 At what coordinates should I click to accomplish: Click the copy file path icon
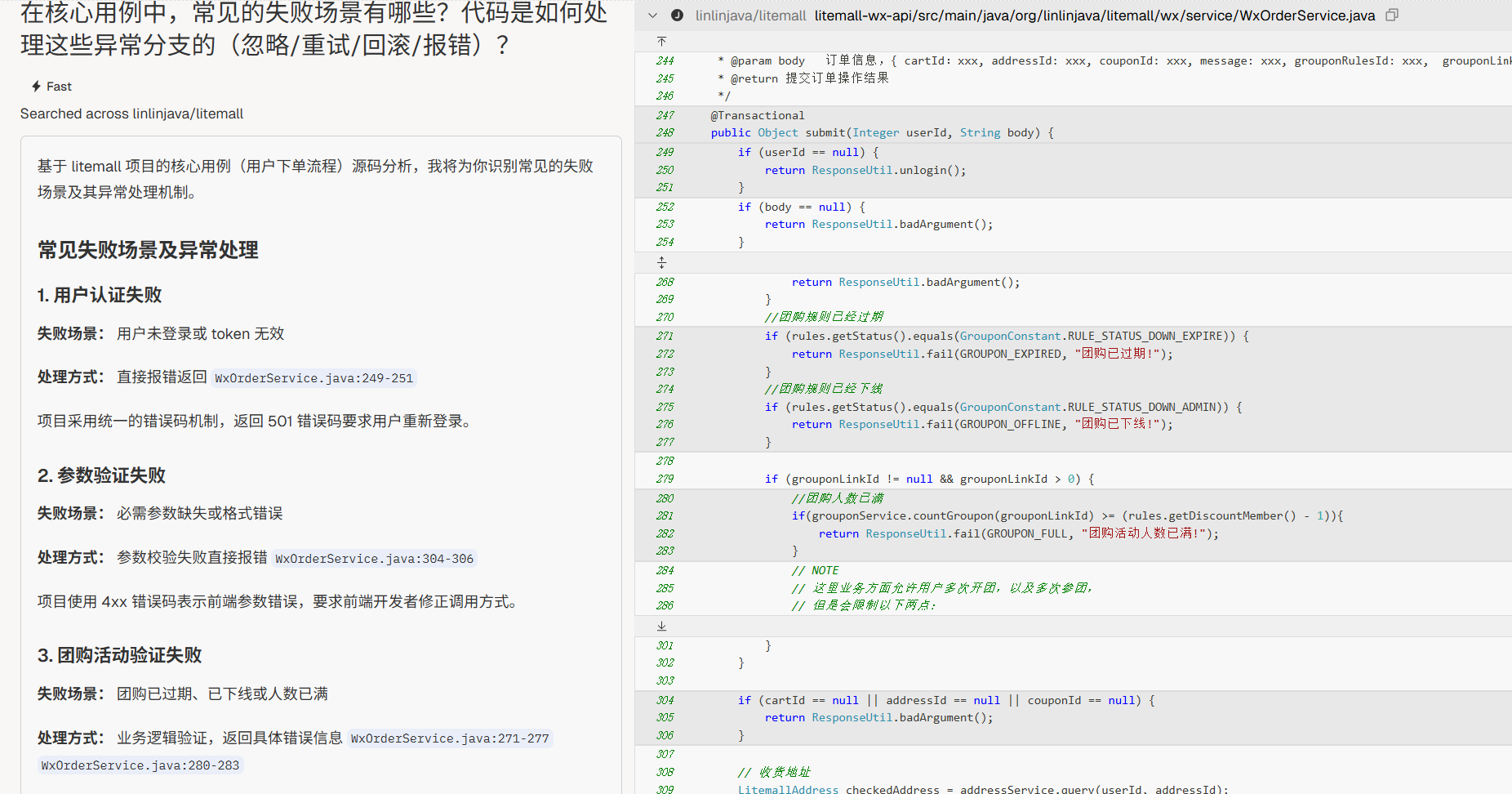tap(1392, 16)
